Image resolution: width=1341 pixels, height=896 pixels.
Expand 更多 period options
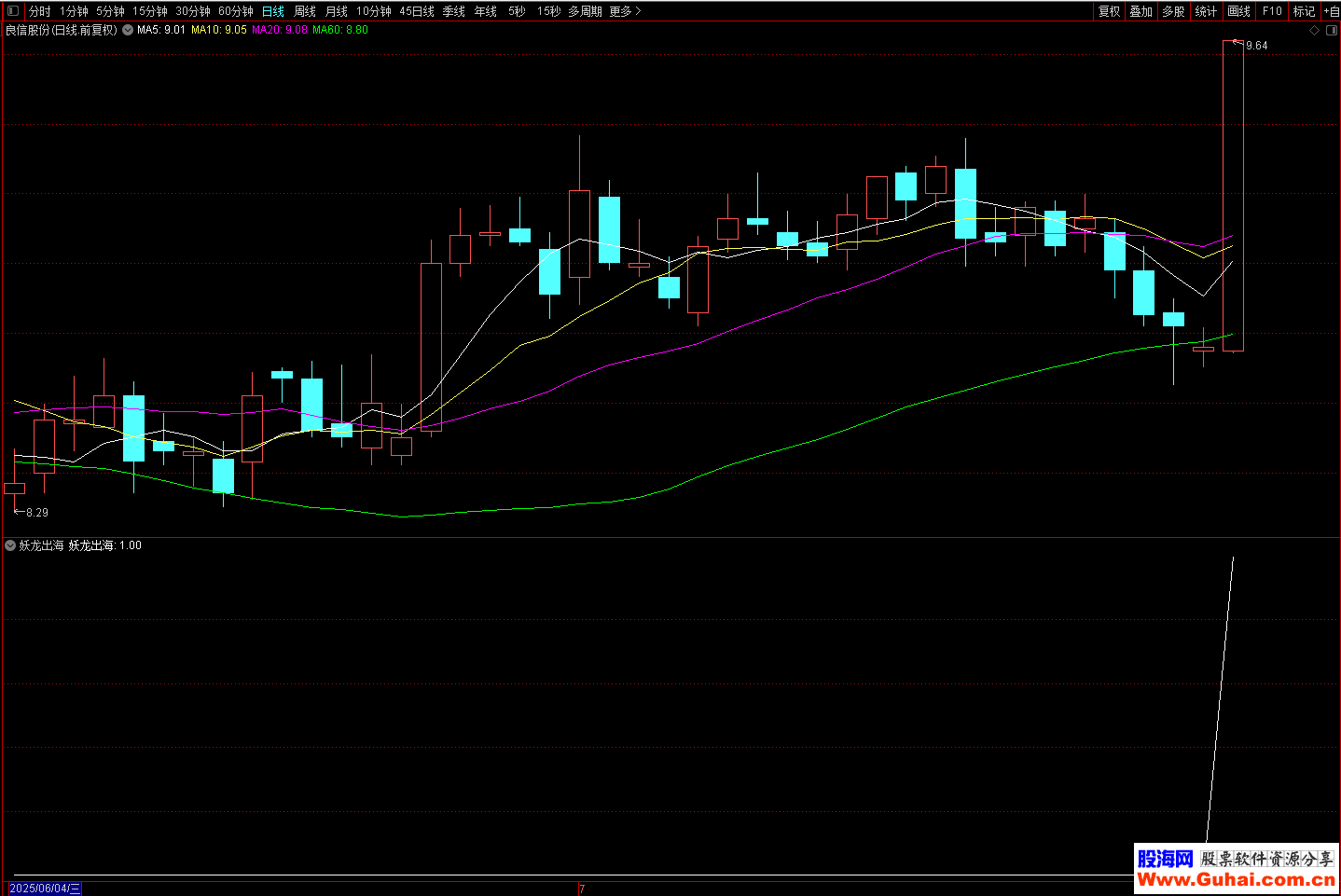(626, 11)
